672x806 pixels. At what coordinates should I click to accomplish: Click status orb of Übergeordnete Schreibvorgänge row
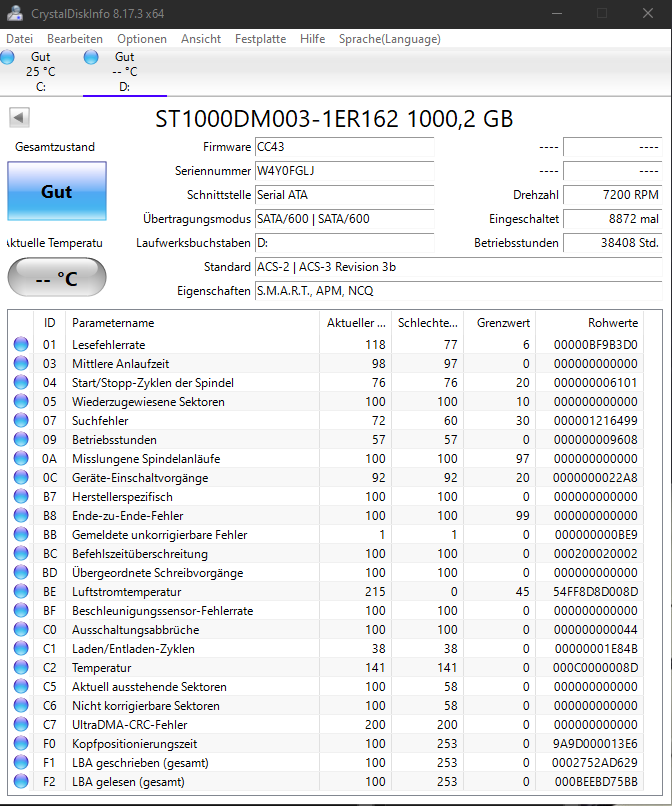[x=21, y=573]
